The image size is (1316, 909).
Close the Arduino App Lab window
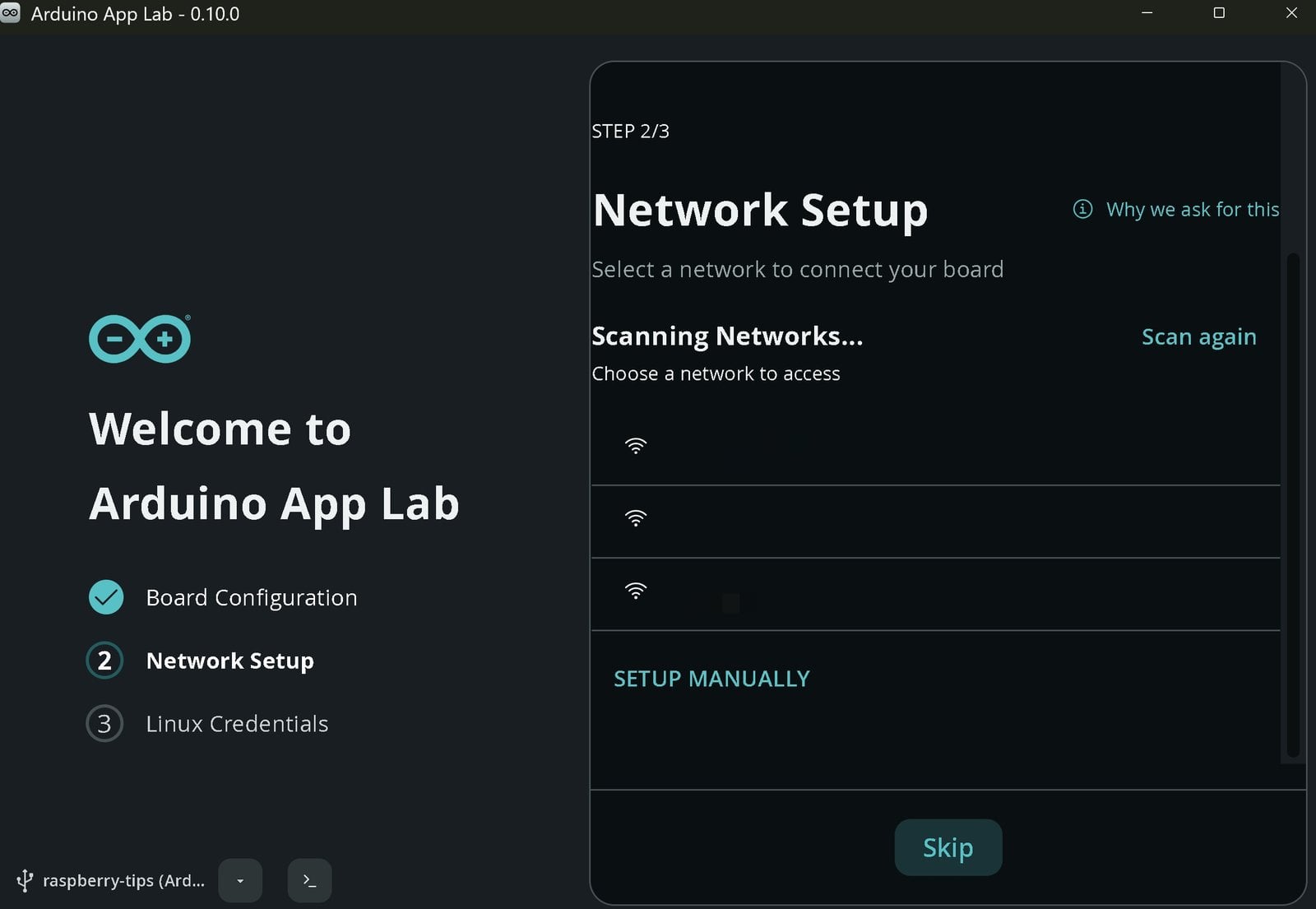[x=1291, y=13]
